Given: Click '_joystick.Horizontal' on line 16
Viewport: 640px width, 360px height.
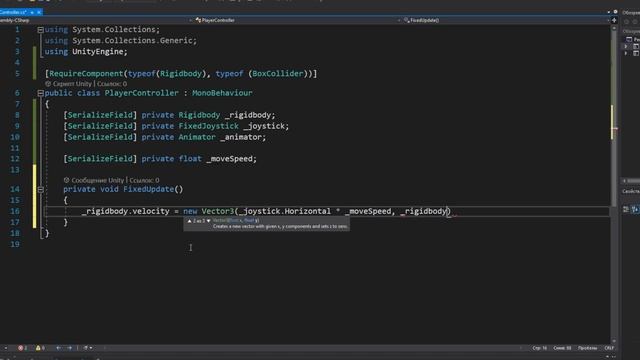Looking at the screenshot, I should [x=284, y=211].
